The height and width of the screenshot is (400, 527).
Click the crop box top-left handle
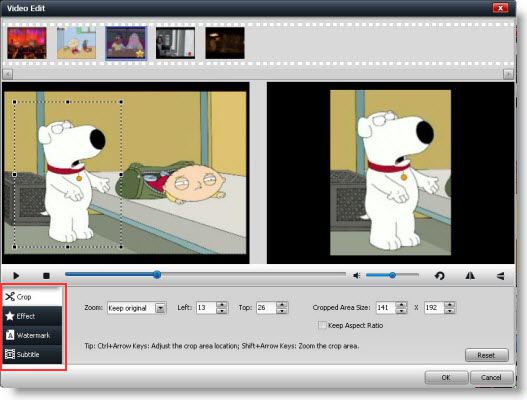14,102
